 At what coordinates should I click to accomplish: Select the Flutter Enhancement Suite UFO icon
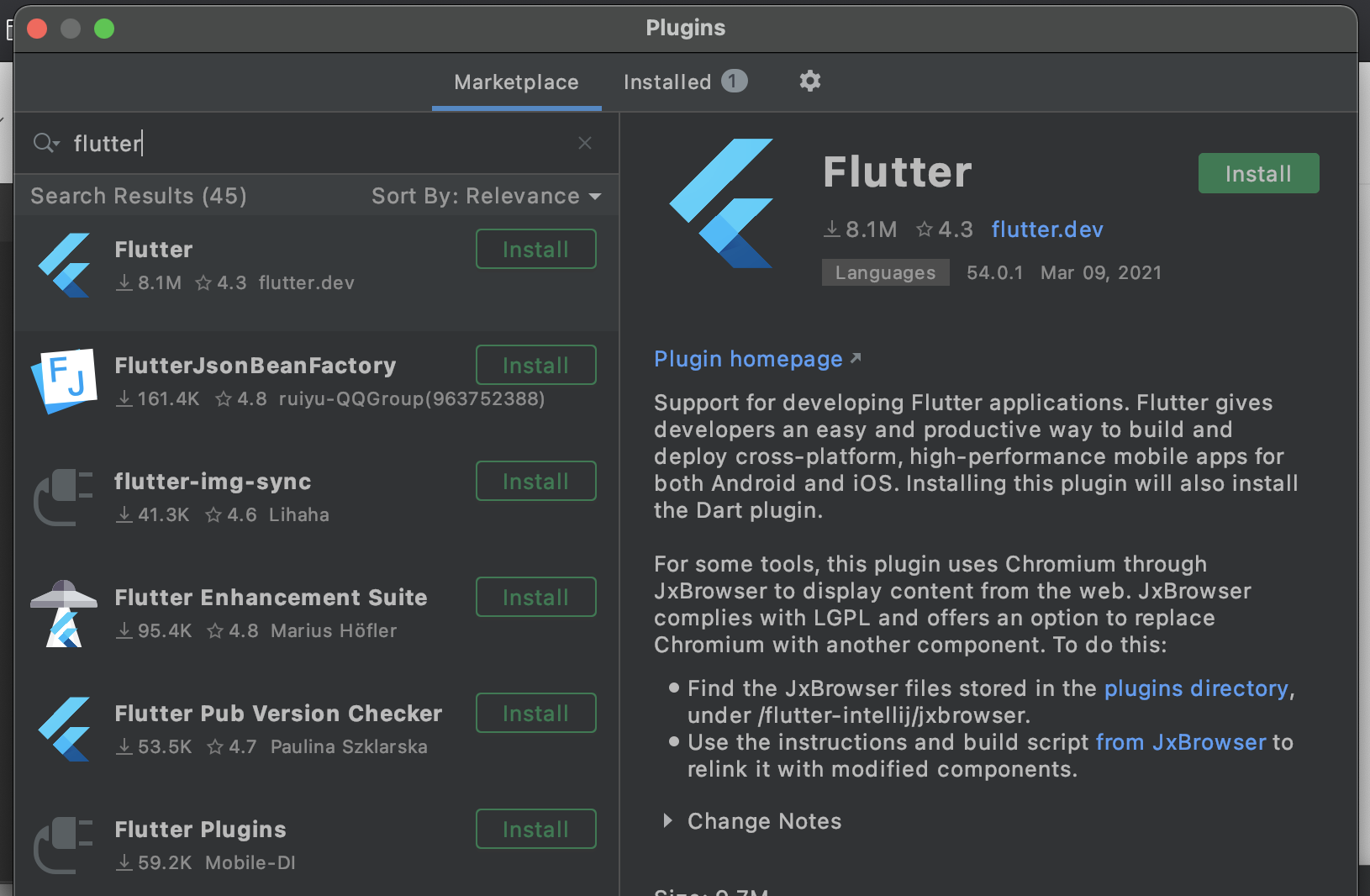point(64,614)
